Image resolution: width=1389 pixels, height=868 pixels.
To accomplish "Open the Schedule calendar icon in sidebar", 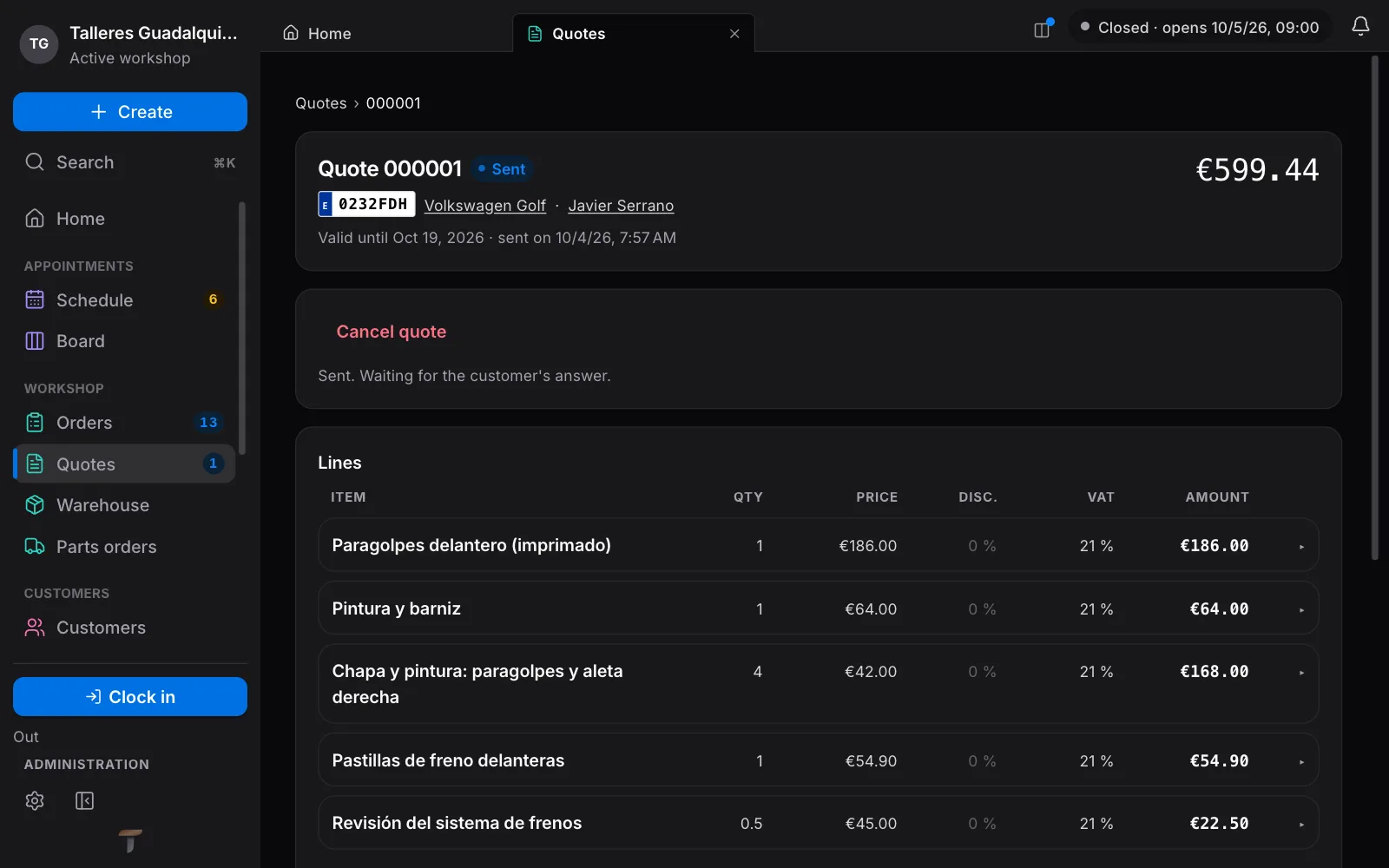I will tap(35, 300).
